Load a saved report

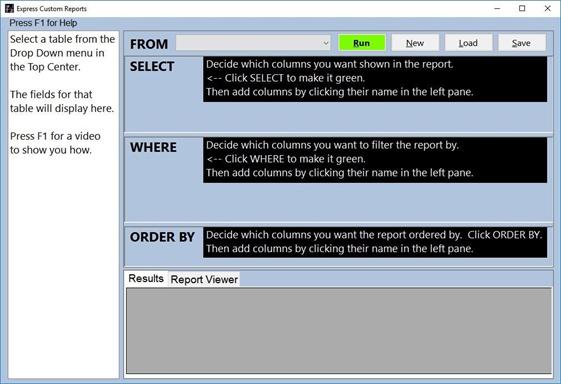[x=468, y=43]
